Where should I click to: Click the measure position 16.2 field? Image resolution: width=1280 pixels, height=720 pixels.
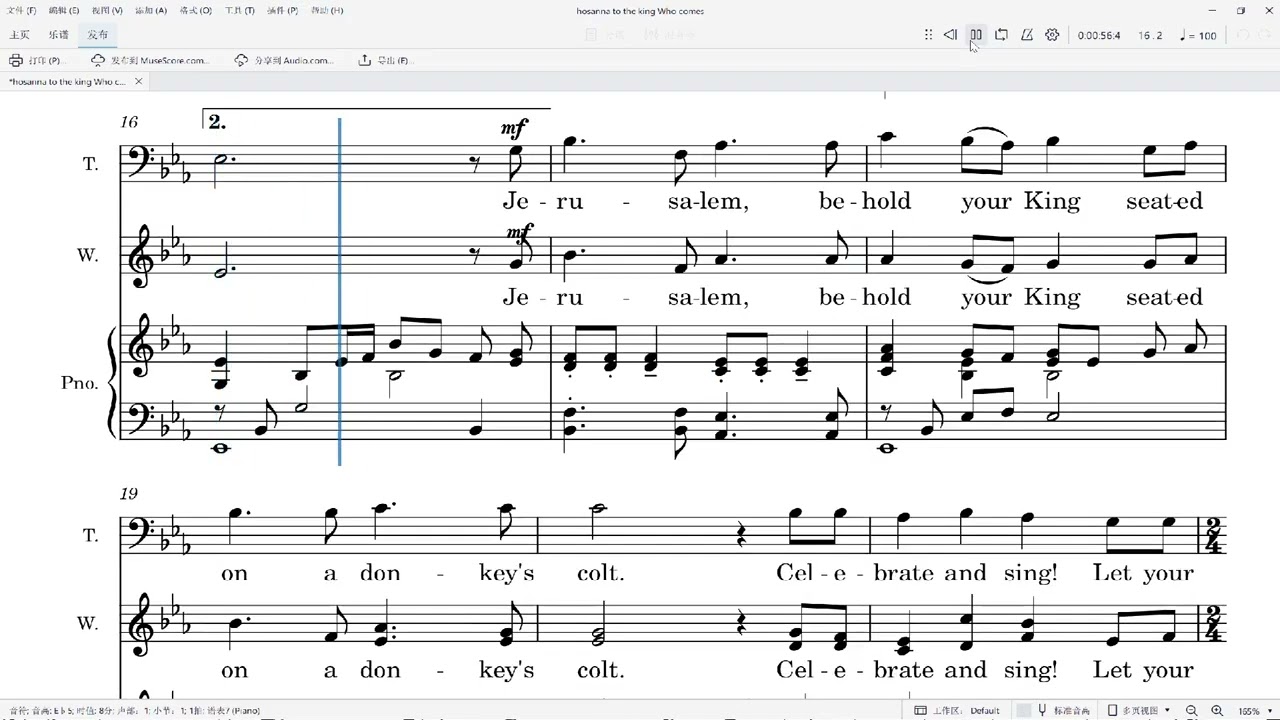[1151, 36]
